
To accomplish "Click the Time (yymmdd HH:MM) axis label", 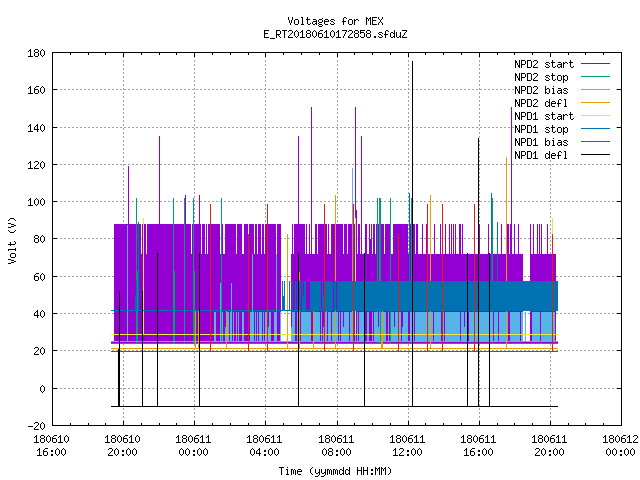I will point(335,471).
